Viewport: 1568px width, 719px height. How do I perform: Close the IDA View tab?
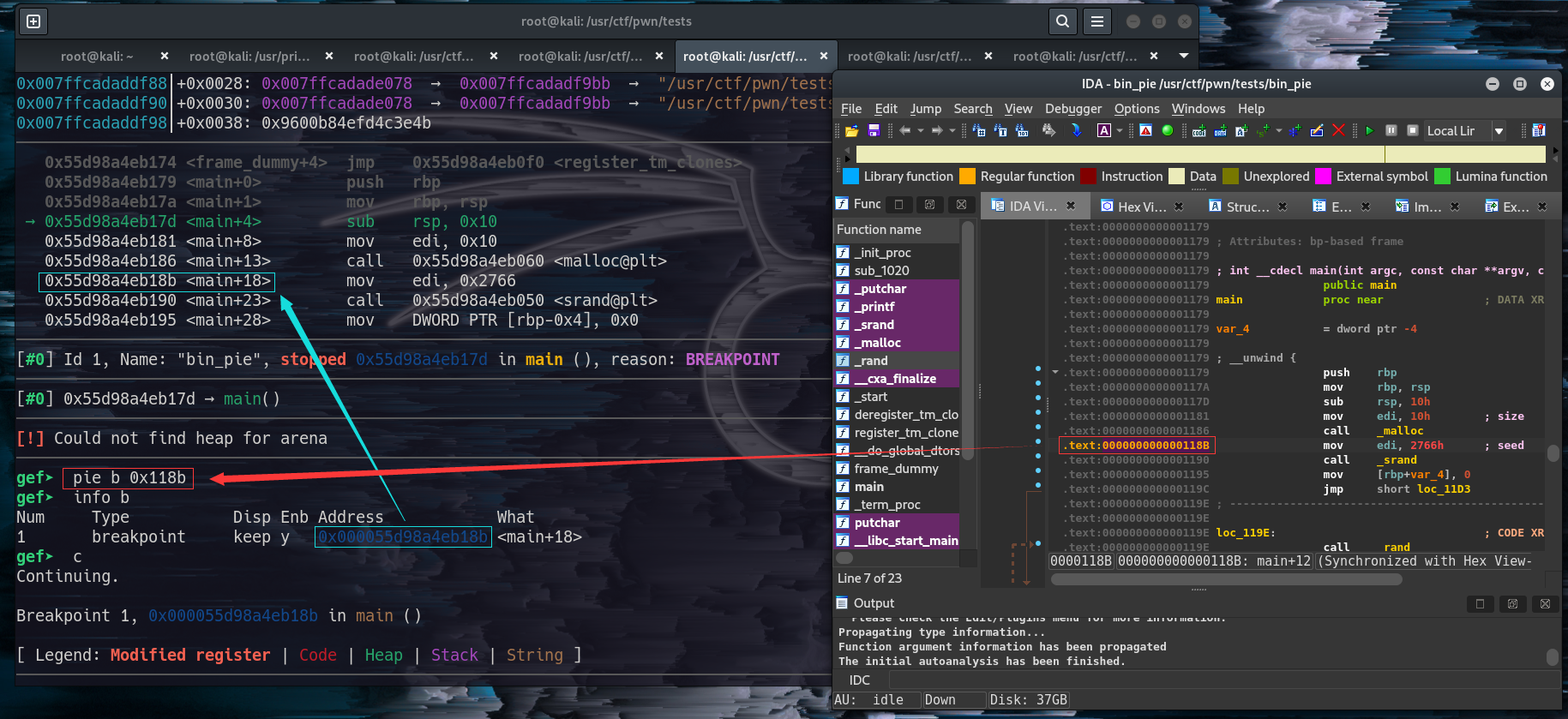tap(1071, 206)
